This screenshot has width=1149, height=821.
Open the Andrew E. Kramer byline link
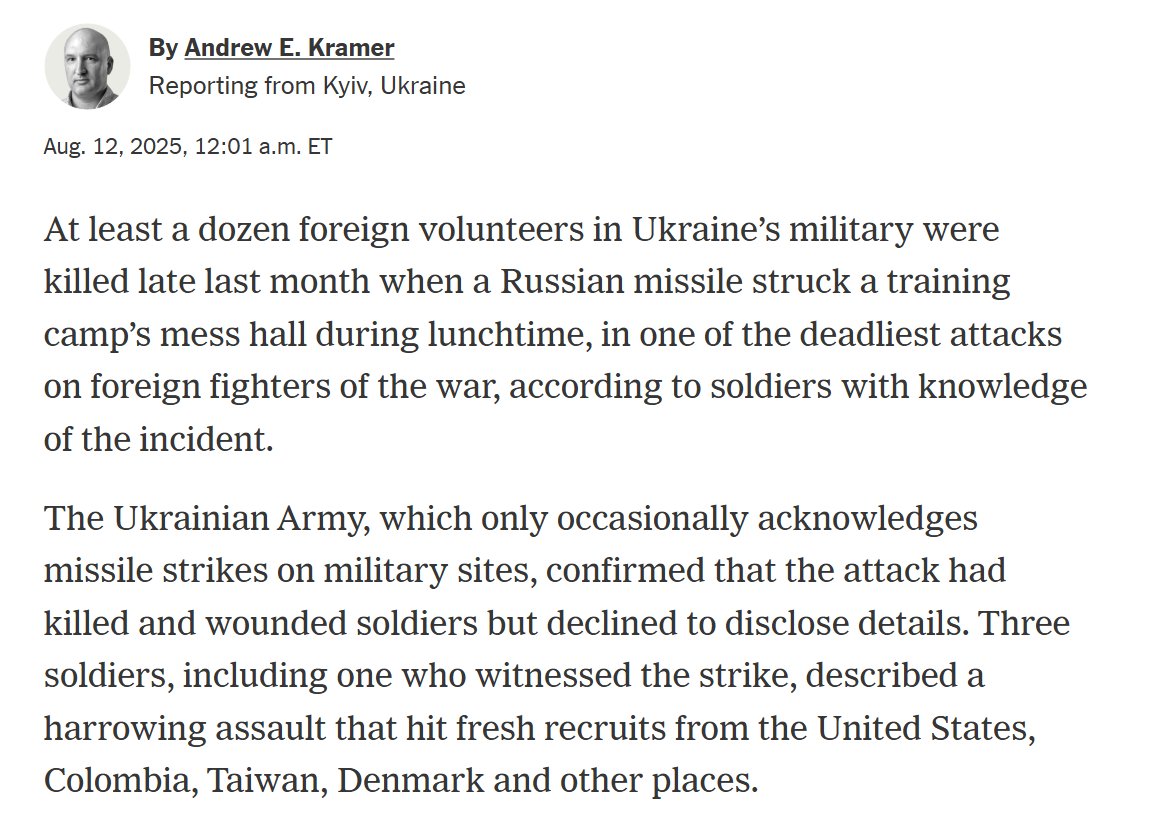tap(289, 48)
